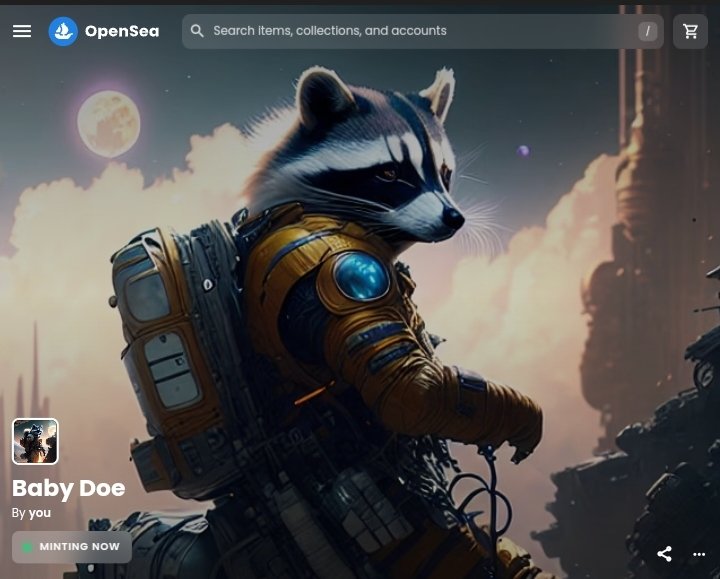Click the slash shortcut key badge
Image resolution: width=720 pixels, height=579 pixels.
click(x=647, y=31)
